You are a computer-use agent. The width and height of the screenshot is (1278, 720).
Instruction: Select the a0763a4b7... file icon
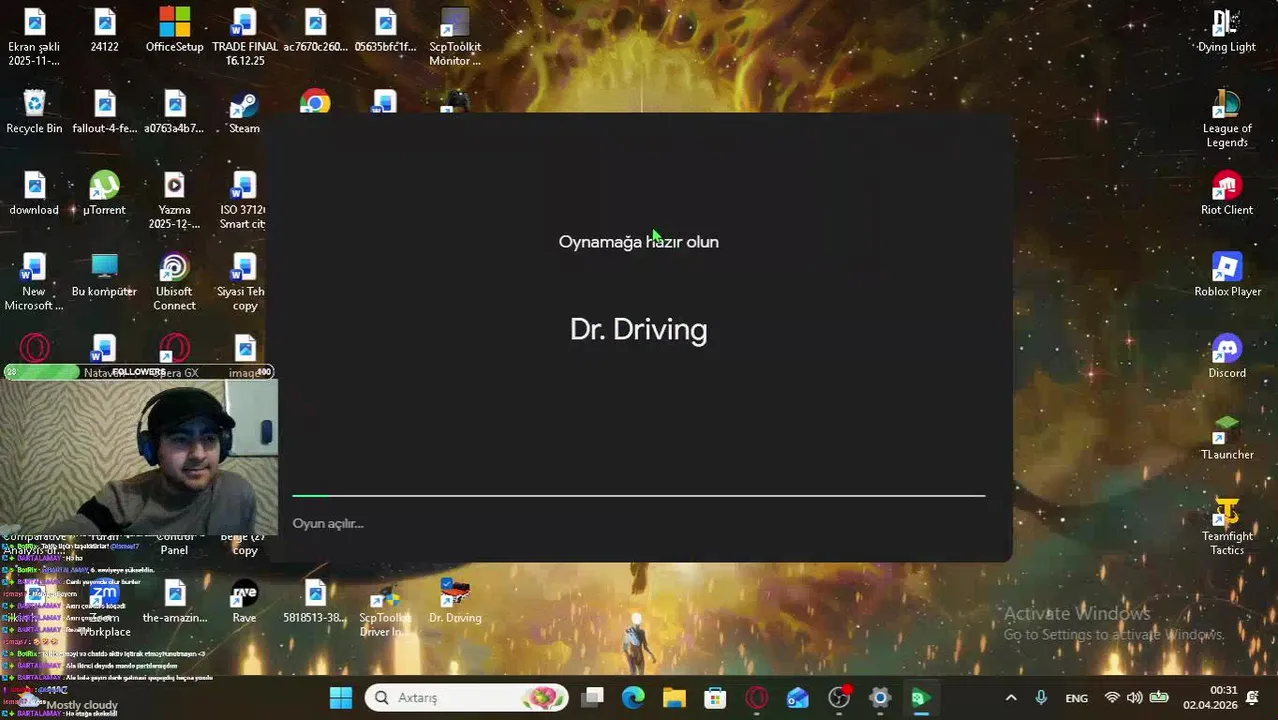point(174,113)
